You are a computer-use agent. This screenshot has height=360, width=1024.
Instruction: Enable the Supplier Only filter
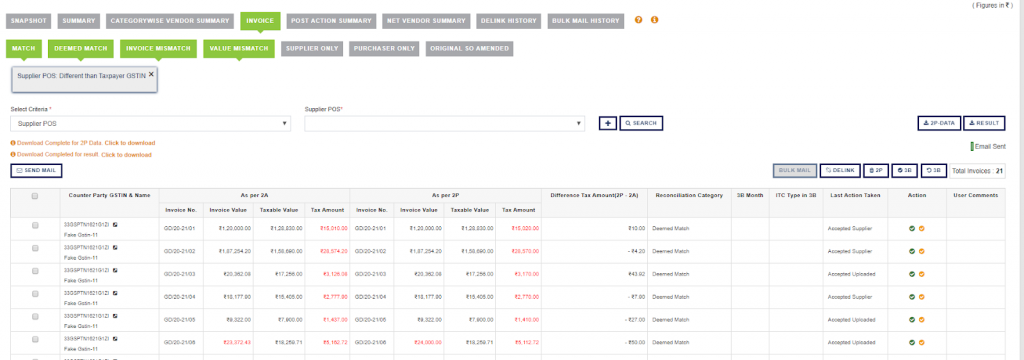pyautogui.click(x=312, y=49)
